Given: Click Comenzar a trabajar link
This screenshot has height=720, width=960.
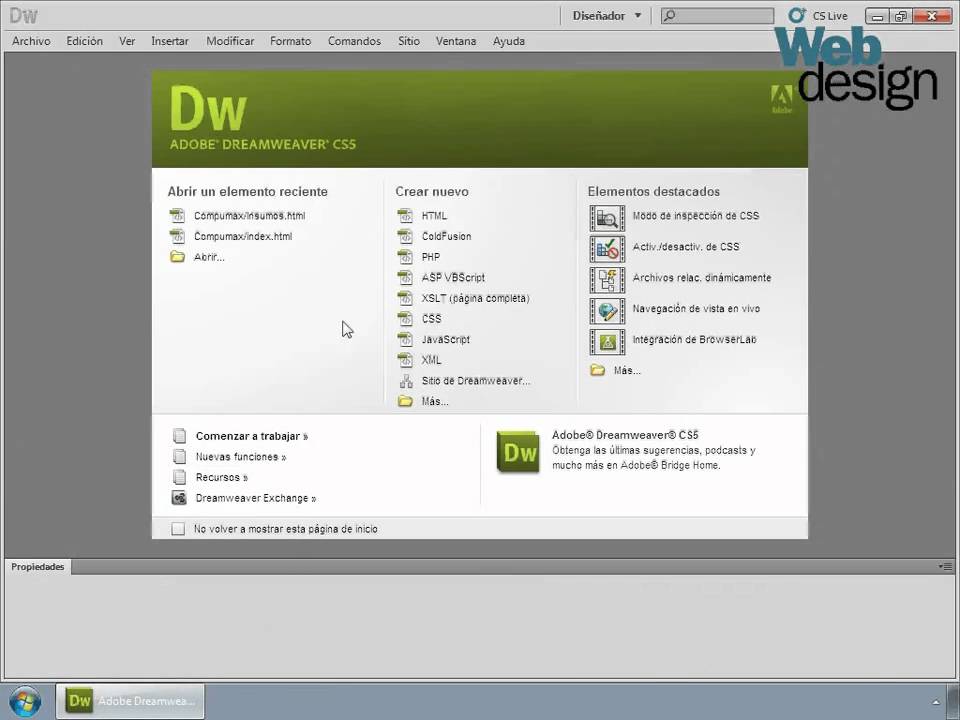Looking at the screenshot, I should point(252,436).
